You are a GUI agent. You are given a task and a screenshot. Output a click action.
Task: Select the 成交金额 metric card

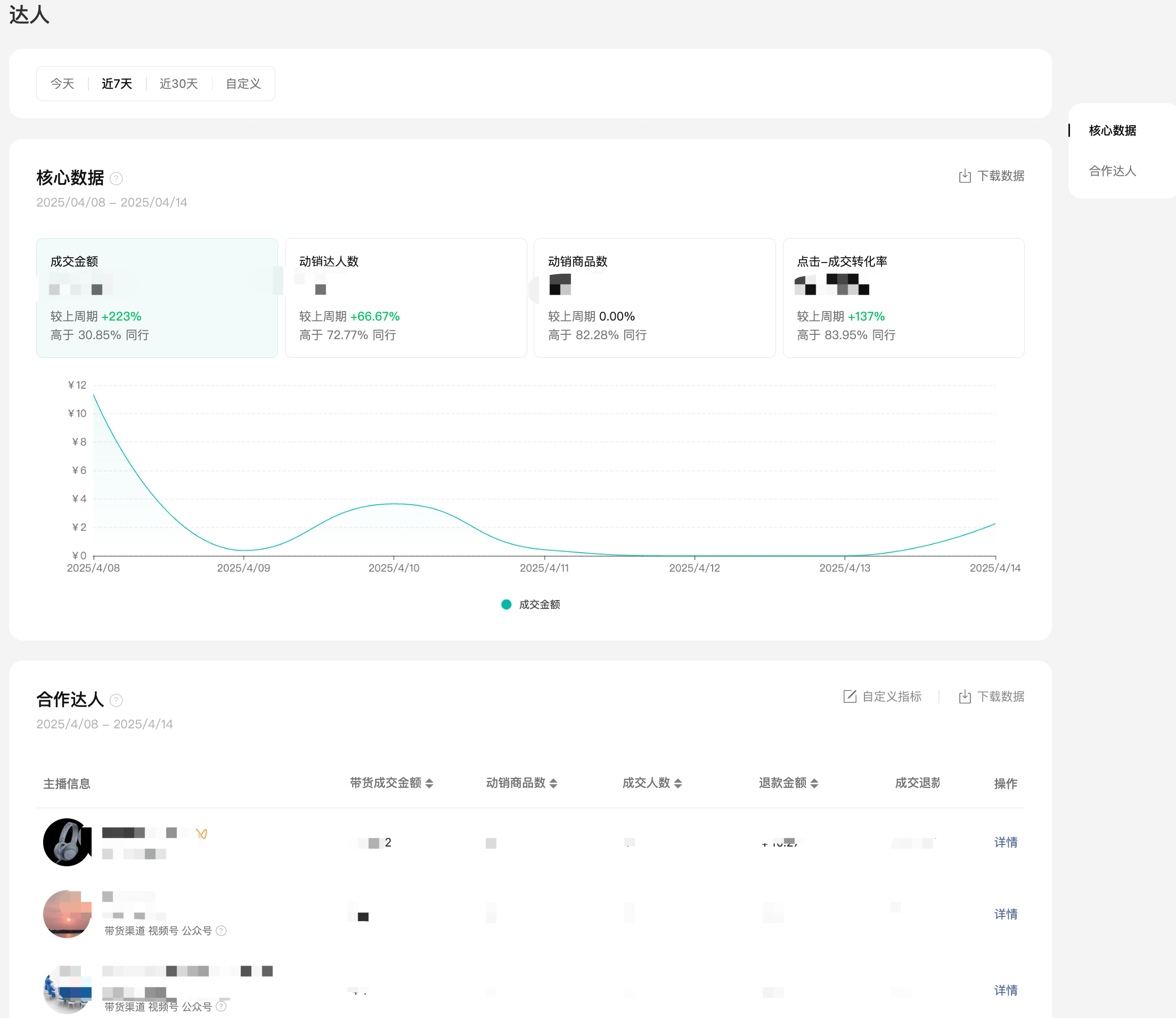(x=157, y=298)
